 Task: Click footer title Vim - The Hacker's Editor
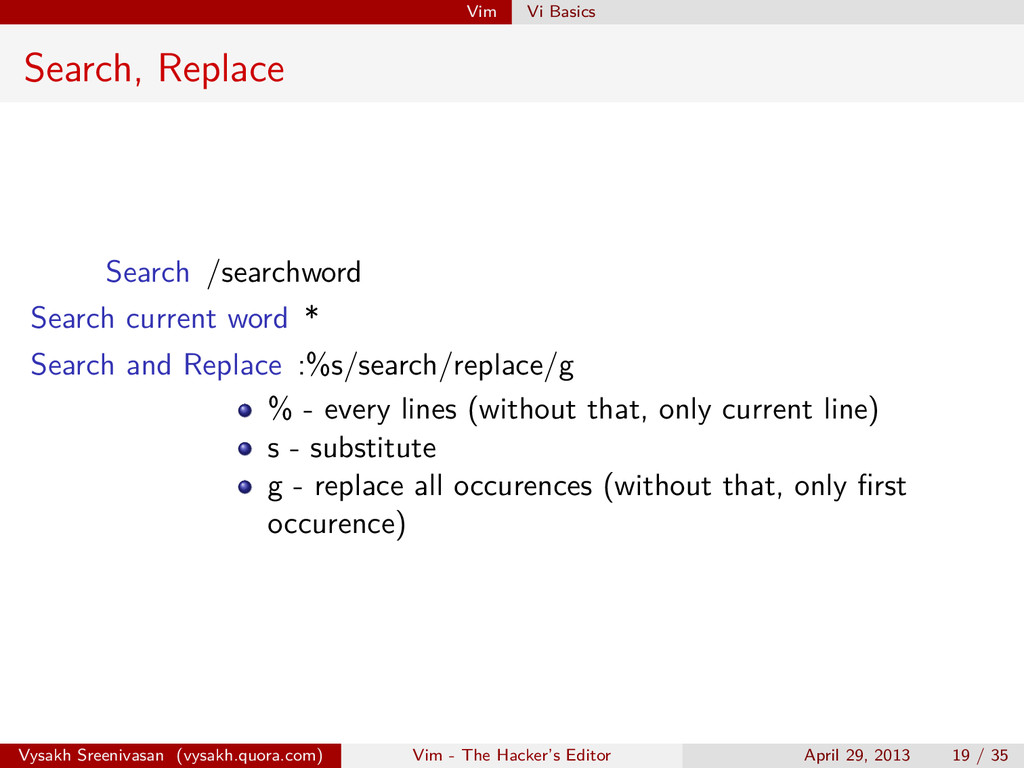(x=511, y=756)
